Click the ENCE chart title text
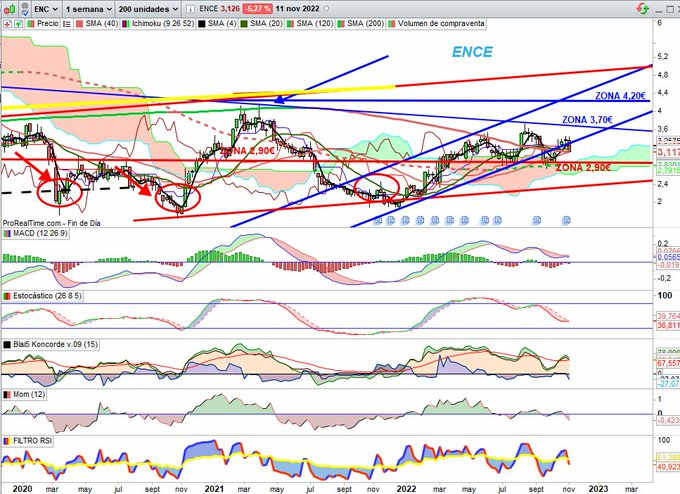 [x=472, y=52]
